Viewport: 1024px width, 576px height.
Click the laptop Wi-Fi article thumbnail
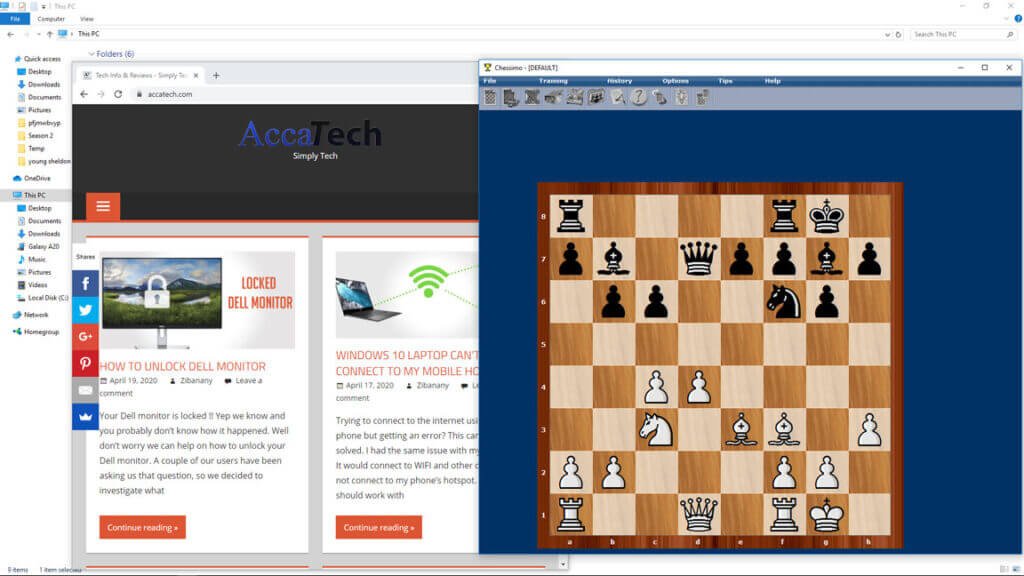(407, 295)
